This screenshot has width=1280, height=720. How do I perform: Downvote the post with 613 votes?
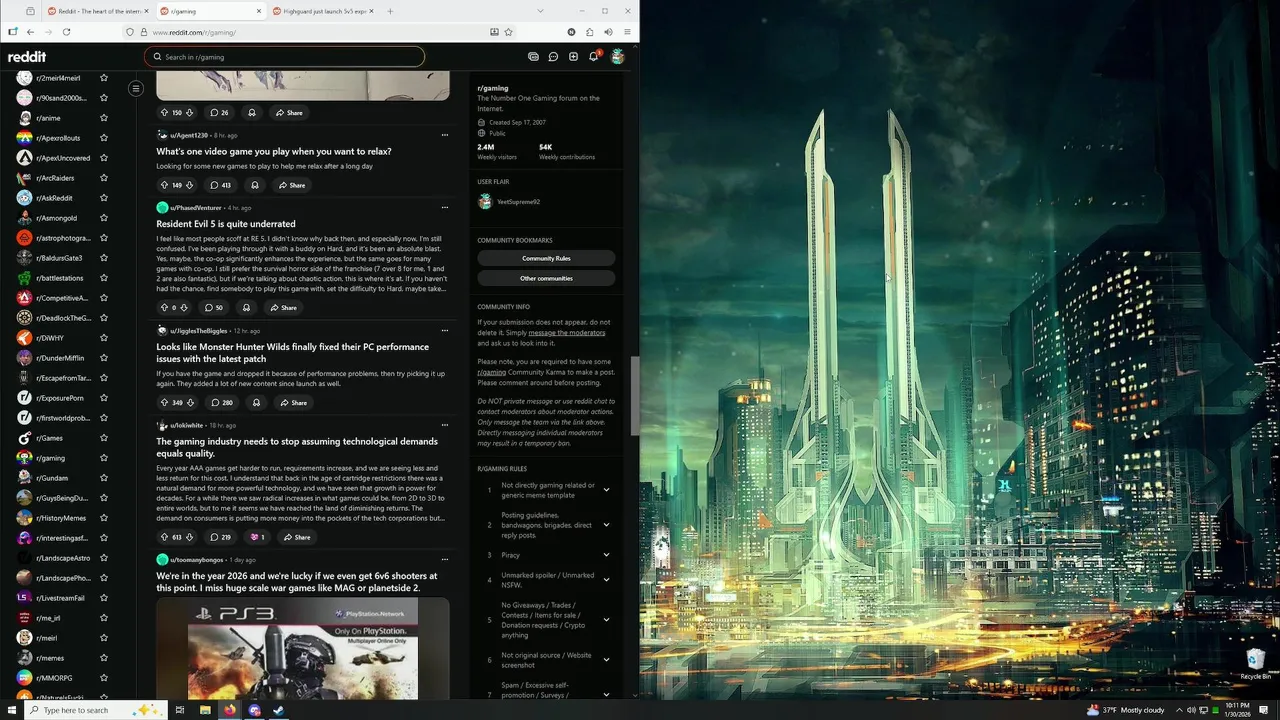pyautogui.click(x=190, y=537)
